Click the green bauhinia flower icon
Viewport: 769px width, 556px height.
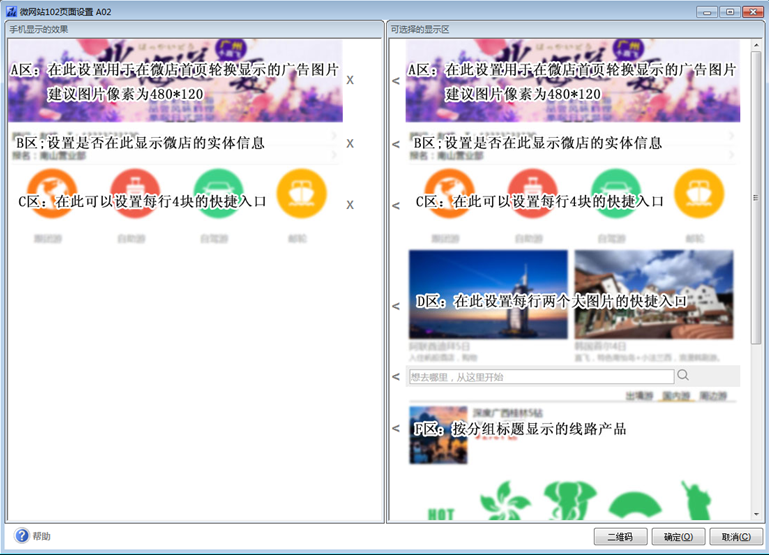(505, 501)
